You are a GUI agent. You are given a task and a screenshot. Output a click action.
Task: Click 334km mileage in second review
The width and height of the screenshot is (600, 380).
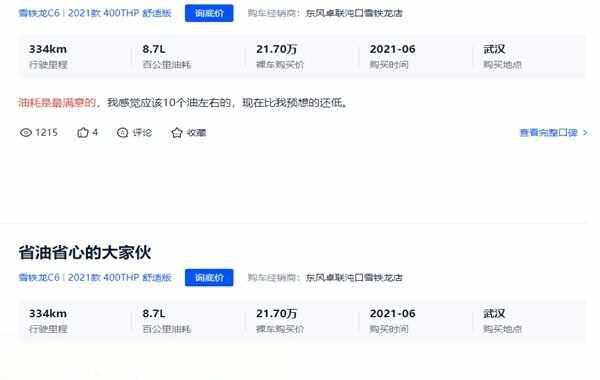point(48,313)
